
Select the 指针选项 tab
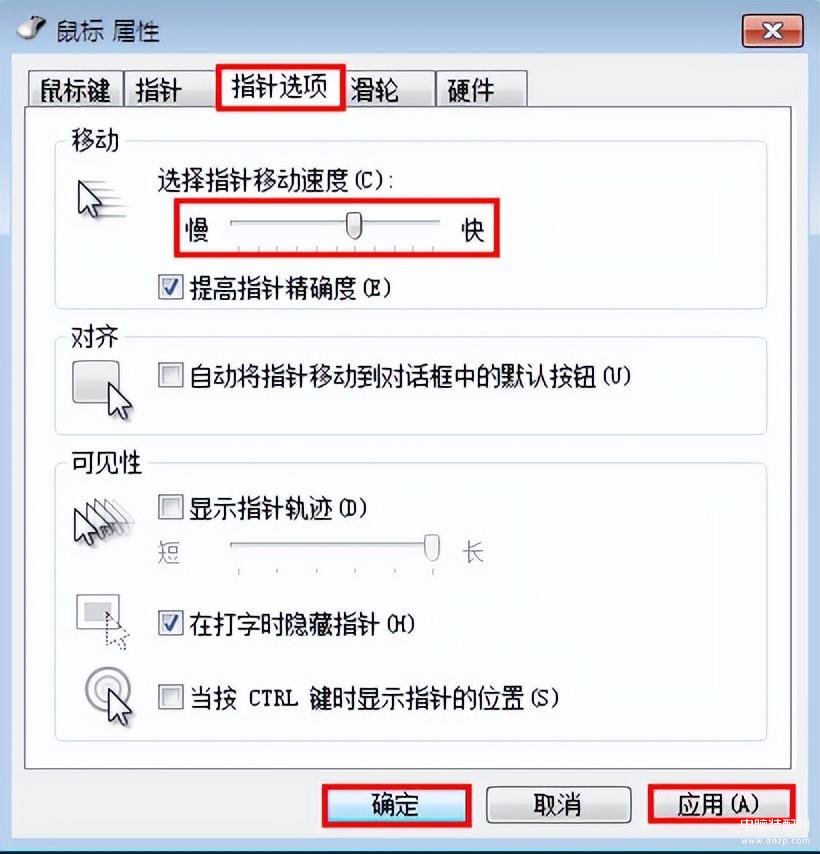click(280, 87)
